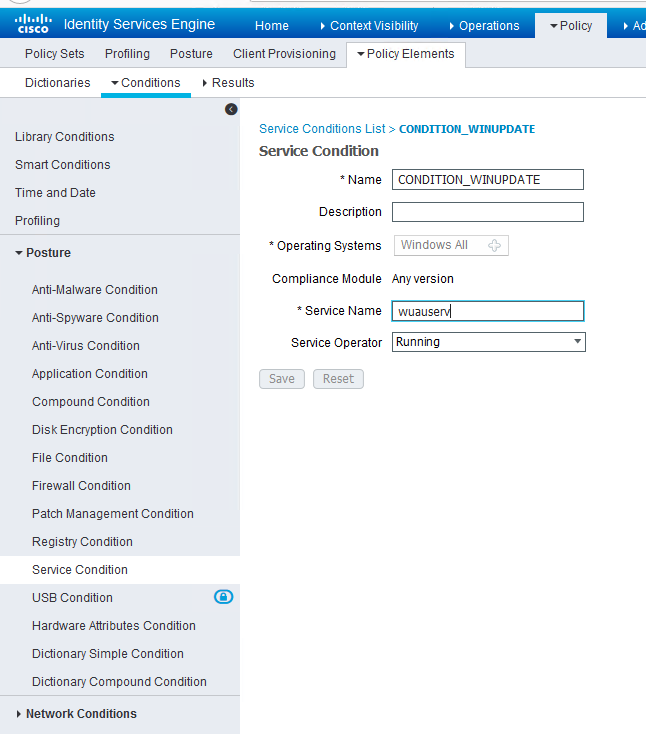The height and width of the screenshot is (734, 646).
Task: Click Identity Services Engine title
Action: tap(139, 24)
